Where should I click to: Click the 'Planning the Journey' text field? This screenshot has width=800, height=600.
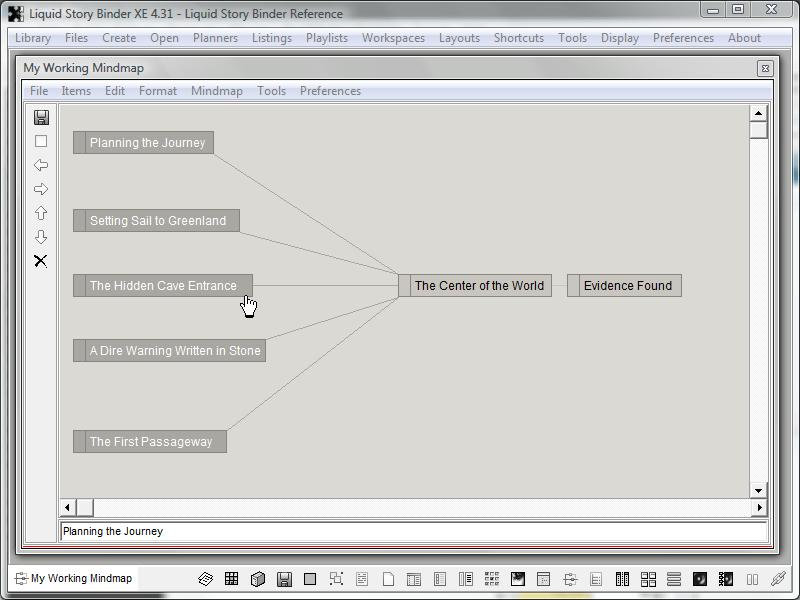[413, 532]
